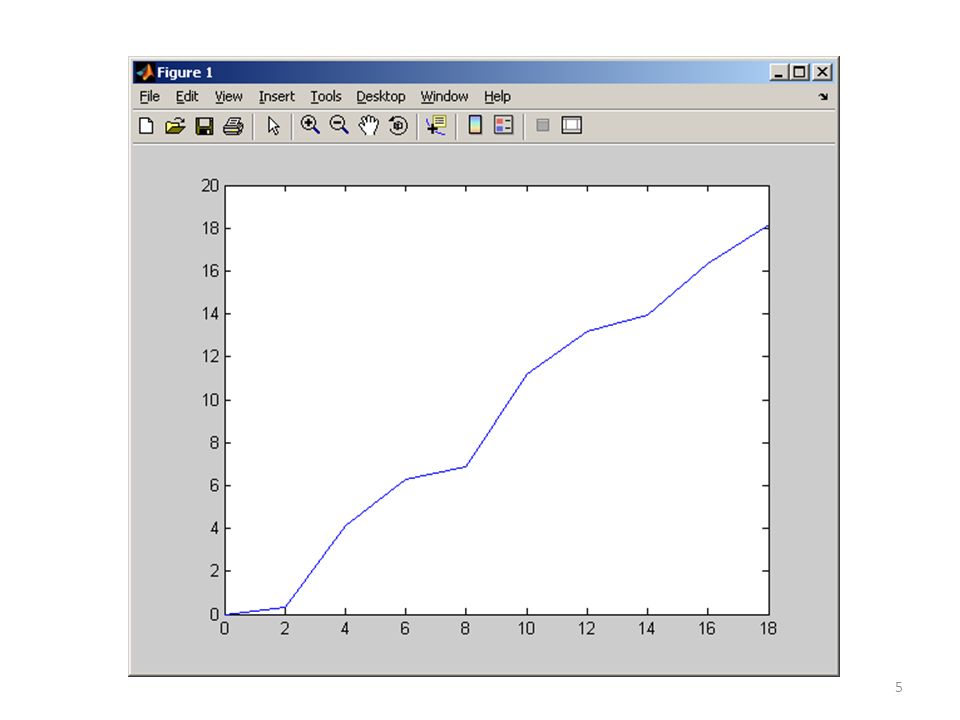
Task: Click the New Figure toolbar icon
Action: 146,126
